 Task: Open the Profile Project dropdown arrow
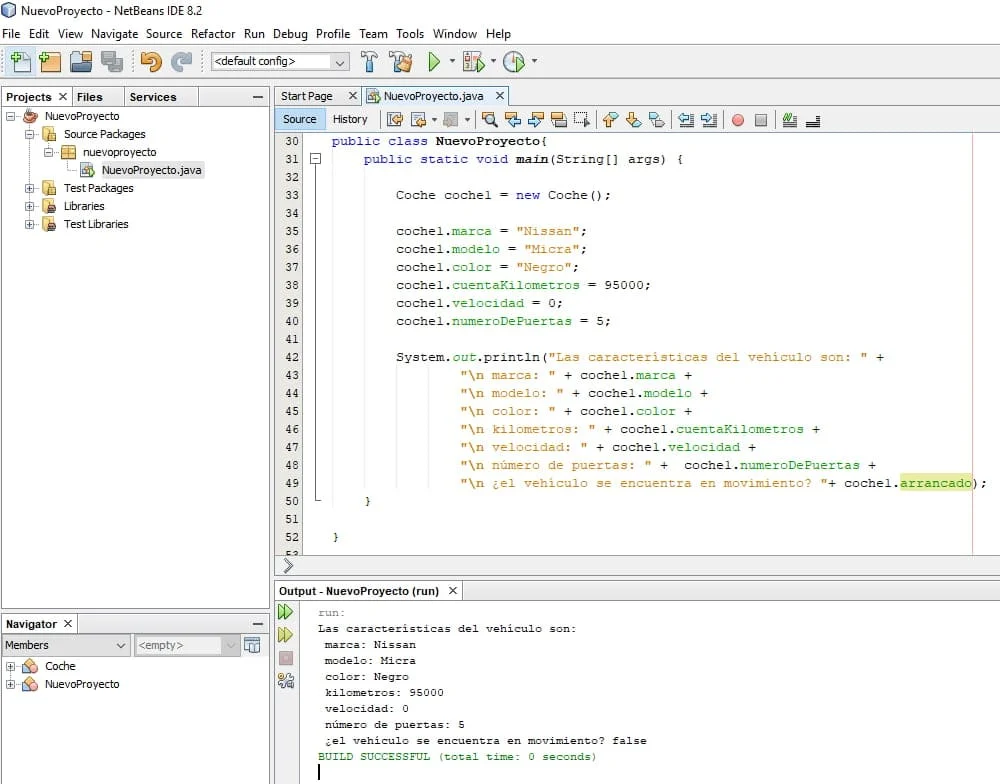tap(534, 61)
